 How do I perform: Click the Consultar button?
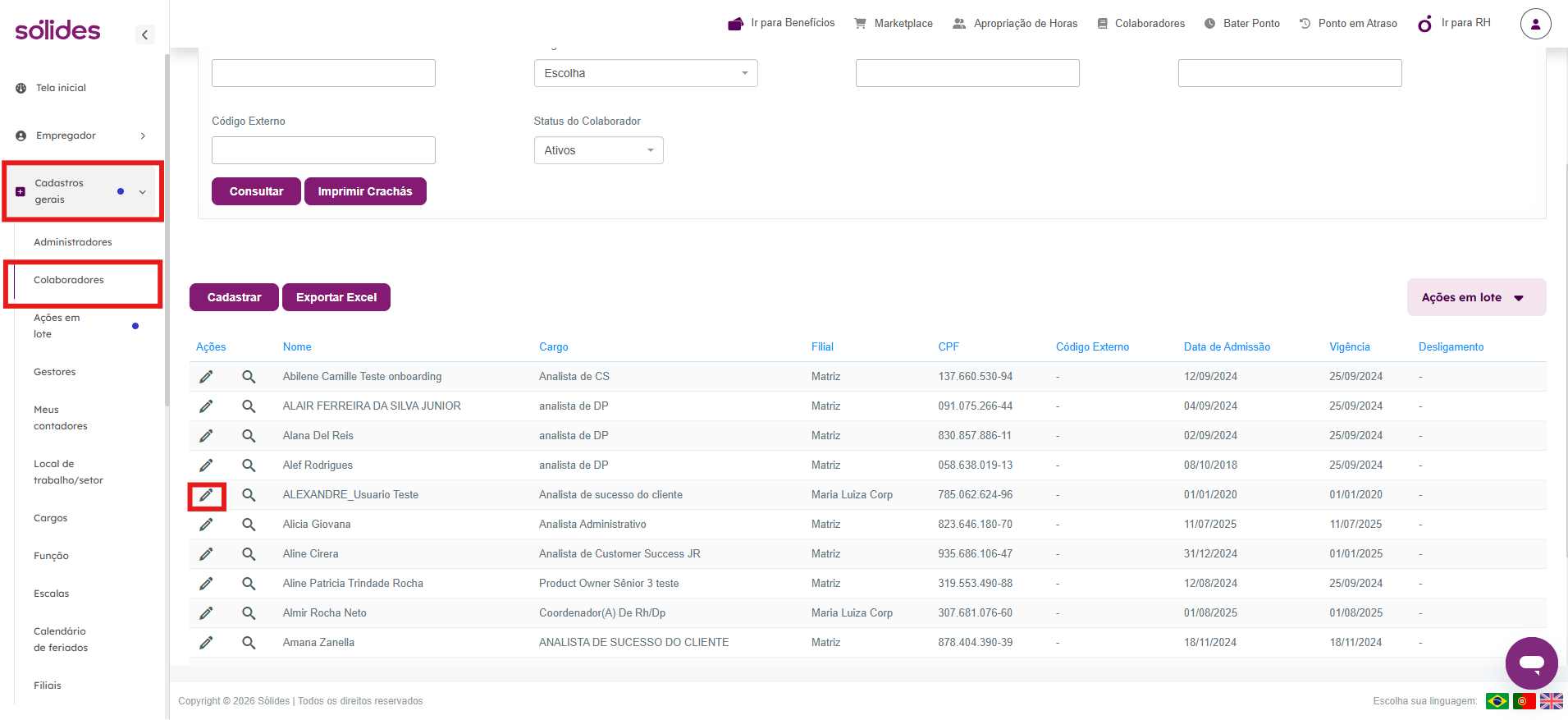coord(256,191)
